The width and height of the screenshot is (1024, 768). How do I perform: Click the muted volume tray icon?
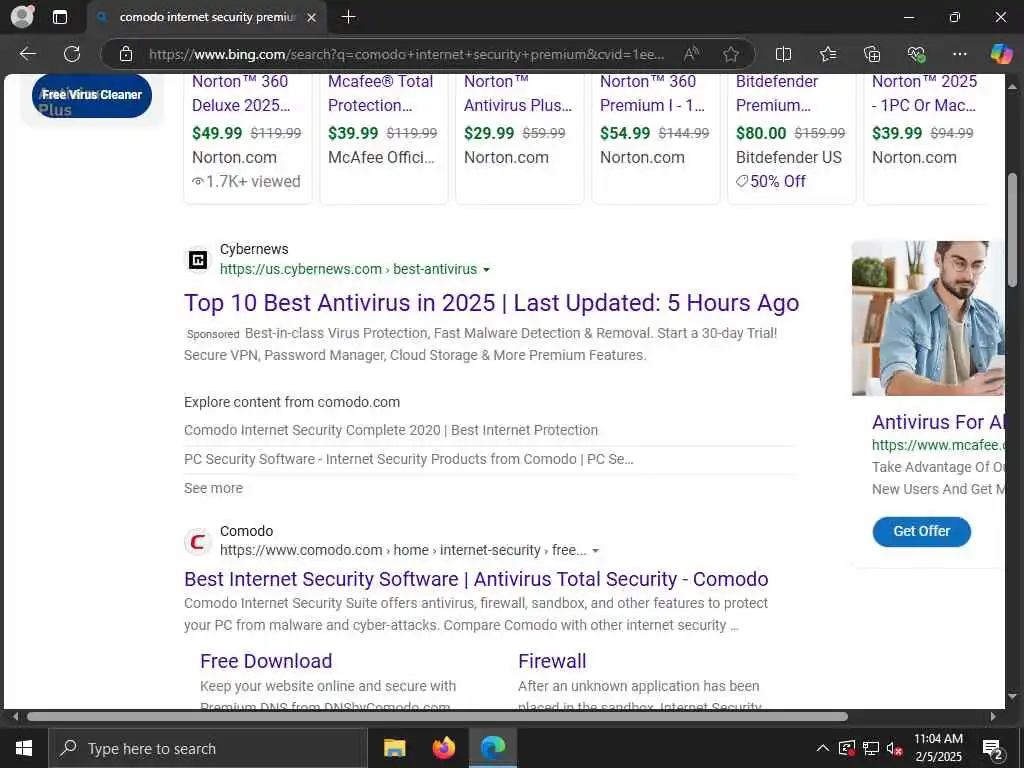(x=894, y=748)
